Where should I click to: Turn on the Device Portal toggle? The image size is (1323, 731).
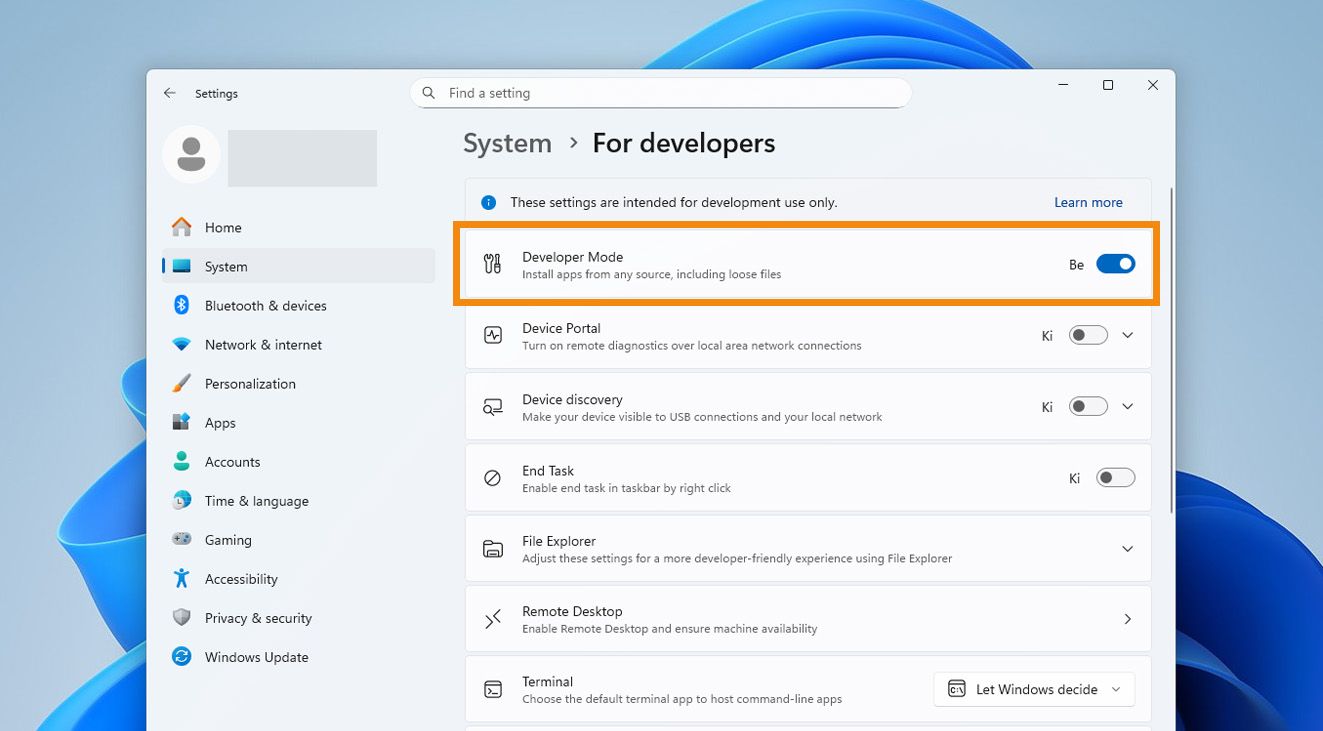[1088, 336]
